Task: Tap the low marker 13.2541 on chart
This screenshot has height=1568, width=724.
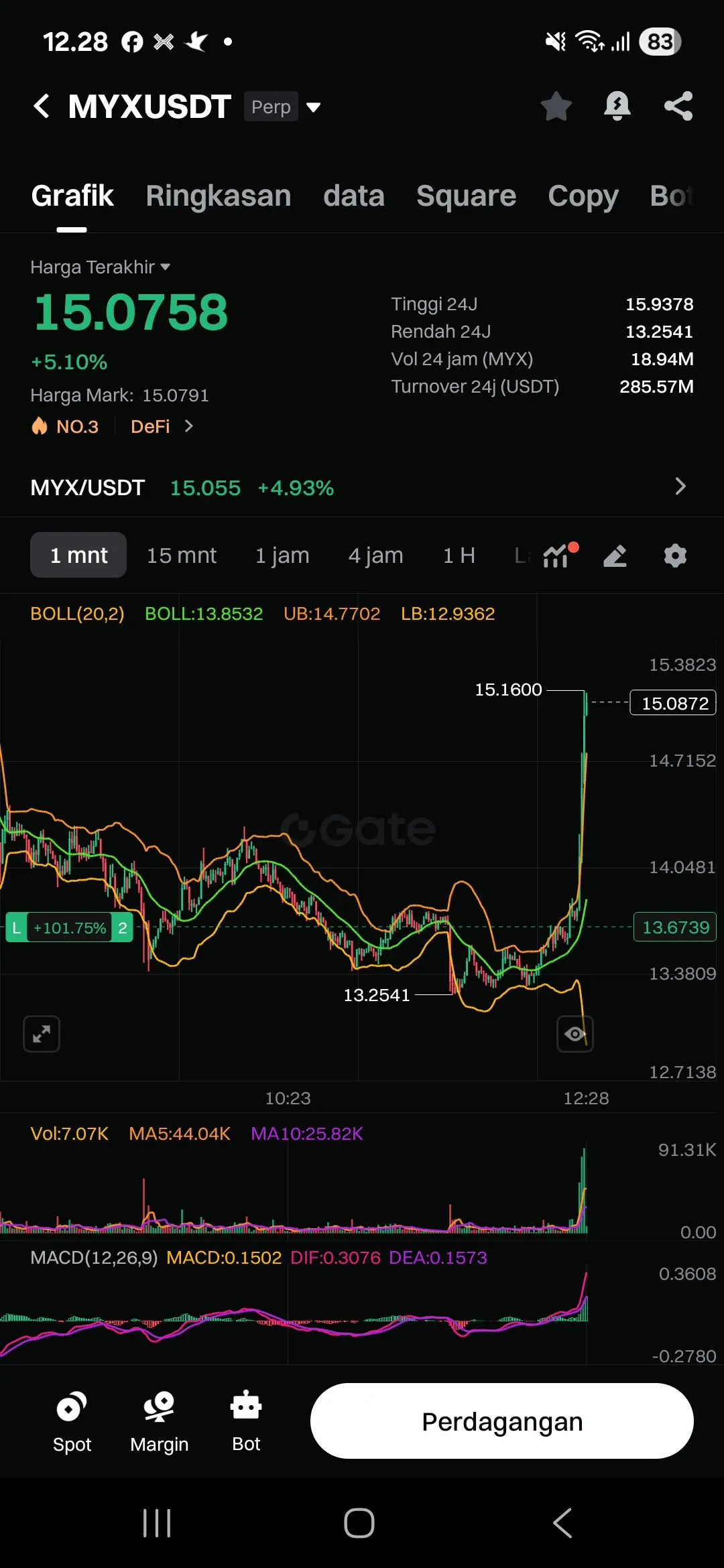Action: (x=376, y=995)
